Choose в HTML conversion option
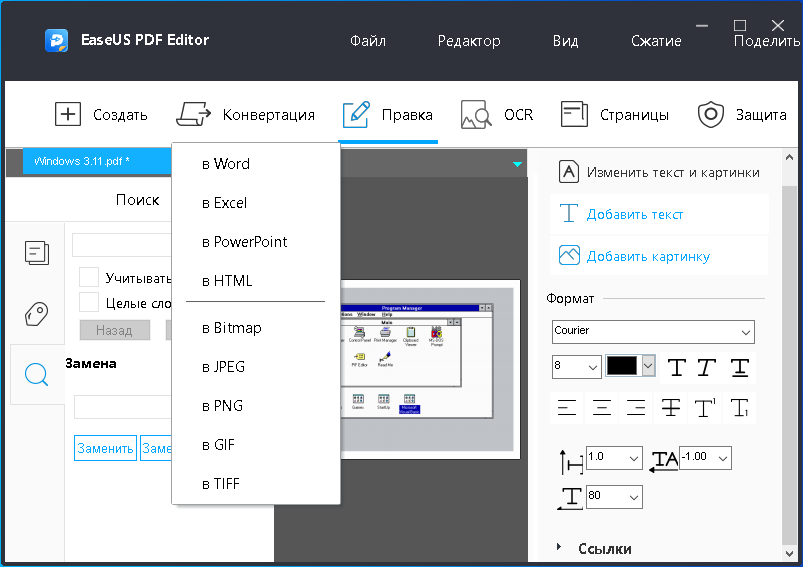The image size is (803, 567). click(x=256, y=281)
